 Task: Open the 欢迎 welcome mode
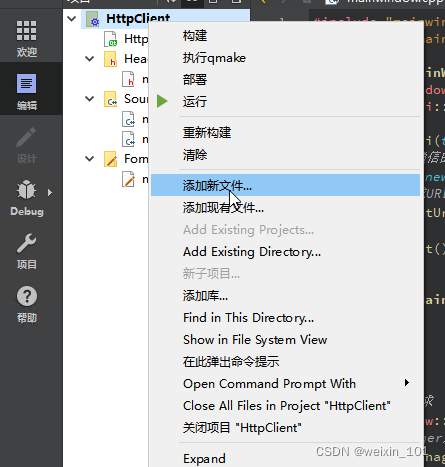(27, 38)
